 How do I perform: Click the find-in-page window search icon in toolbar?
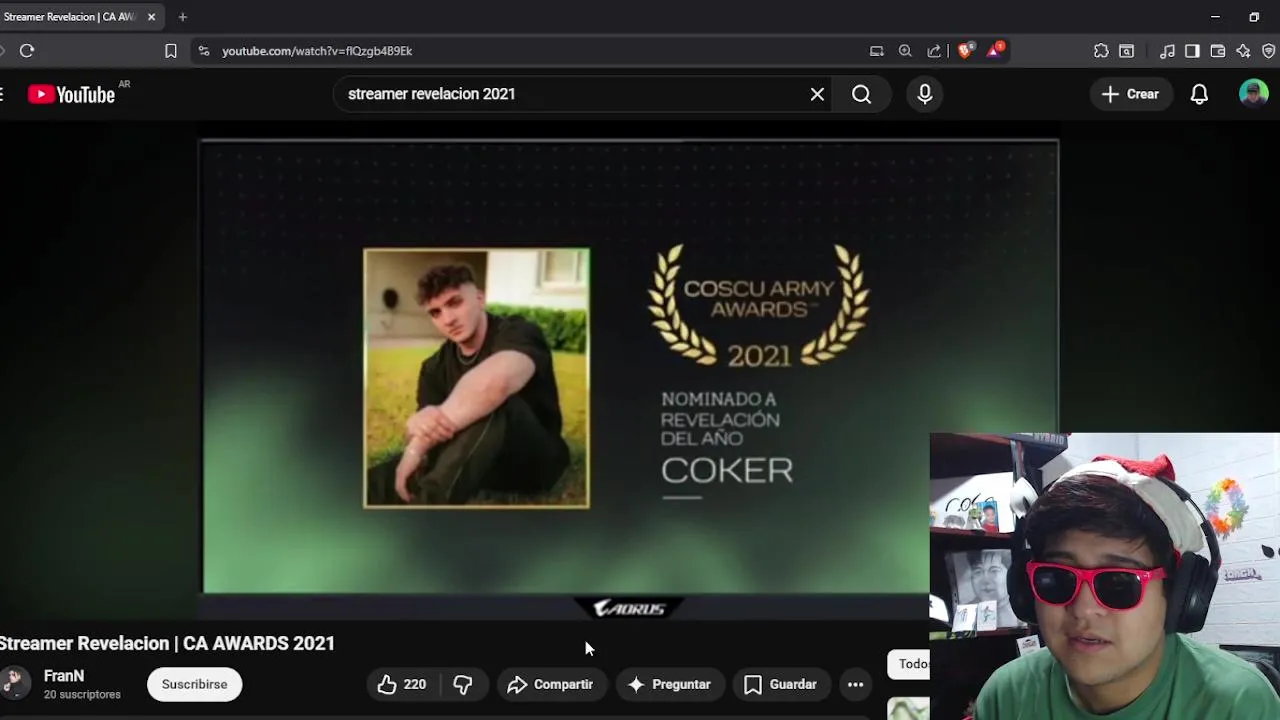(x=1126, y=51)
